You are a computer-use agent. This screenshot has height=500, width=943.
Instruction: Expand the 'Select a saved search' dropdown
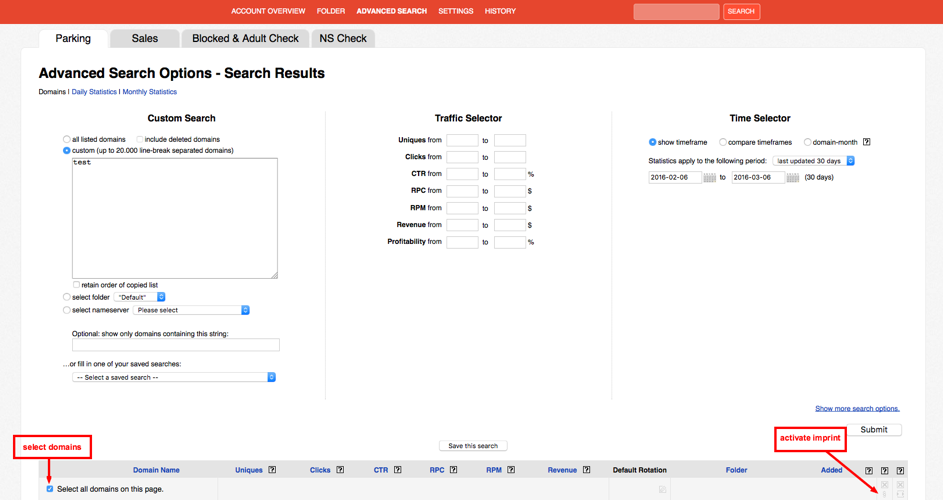[x=174, y=378]
